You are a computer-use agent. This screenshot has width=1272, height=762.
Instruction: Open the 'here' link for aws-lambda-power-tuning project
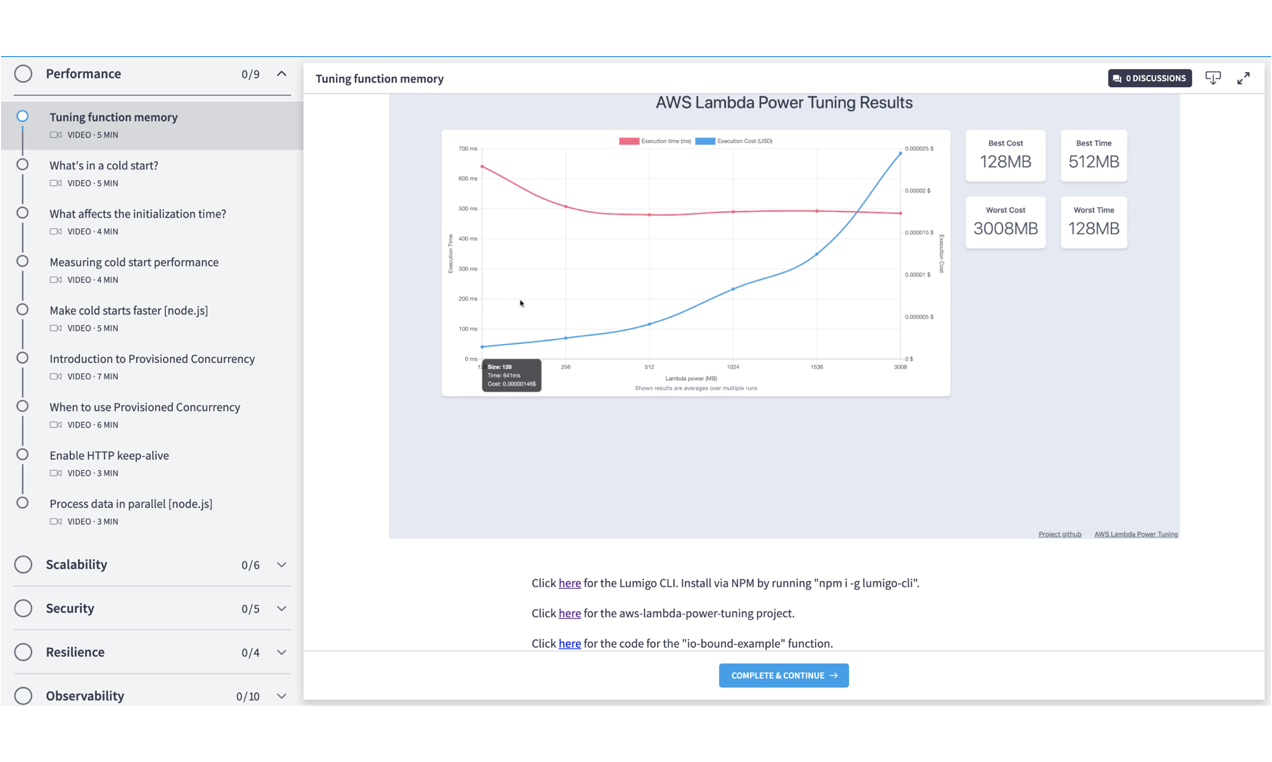coord(570,613)
